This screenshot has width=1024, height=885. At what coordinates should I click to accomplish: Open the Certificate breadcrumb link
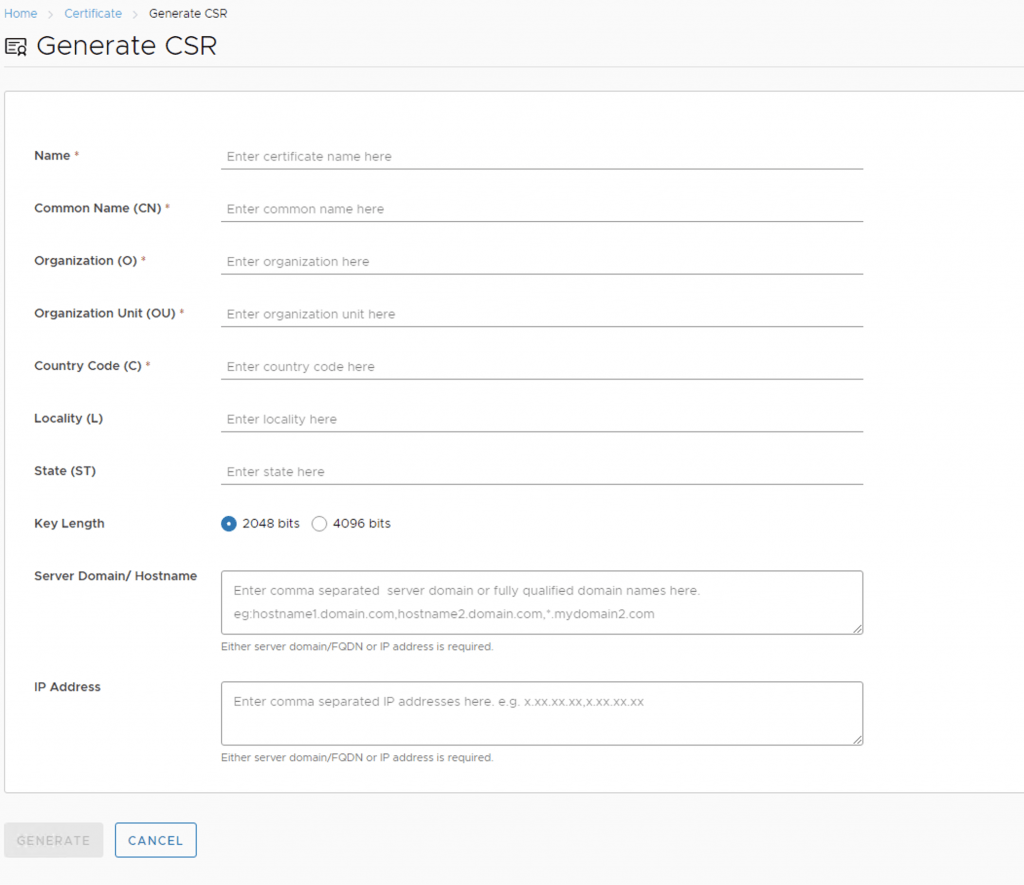tap(93, 14)
